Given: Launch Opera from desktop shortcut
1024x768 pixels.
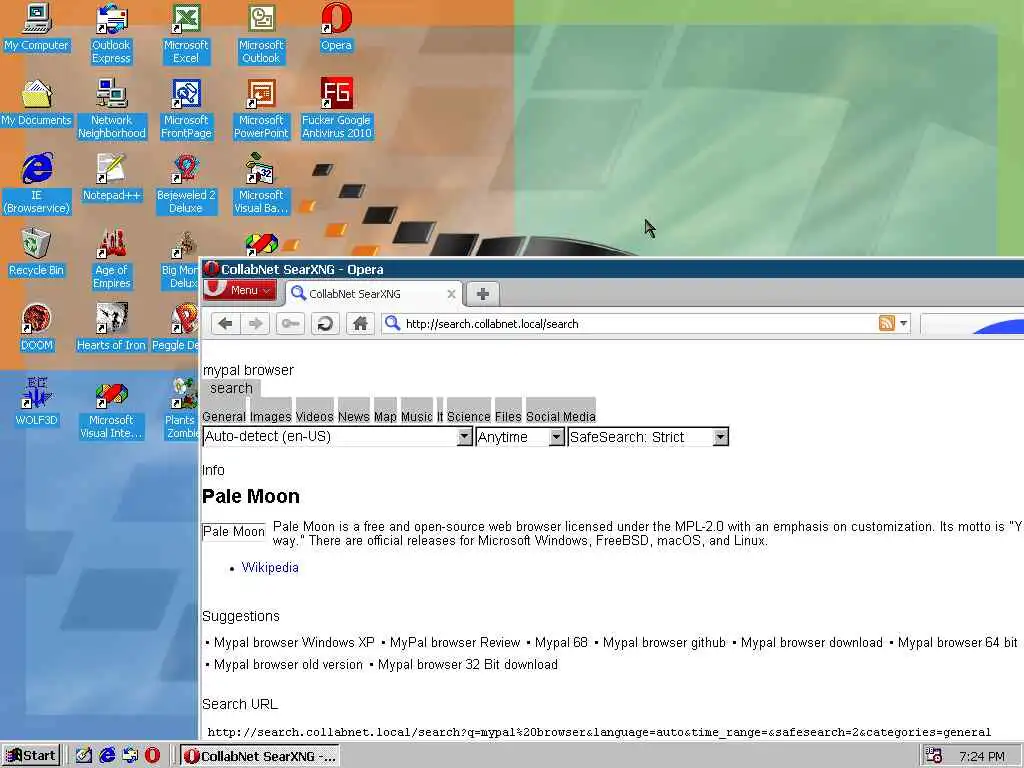Looking at the screenshot, I should 336,27.
